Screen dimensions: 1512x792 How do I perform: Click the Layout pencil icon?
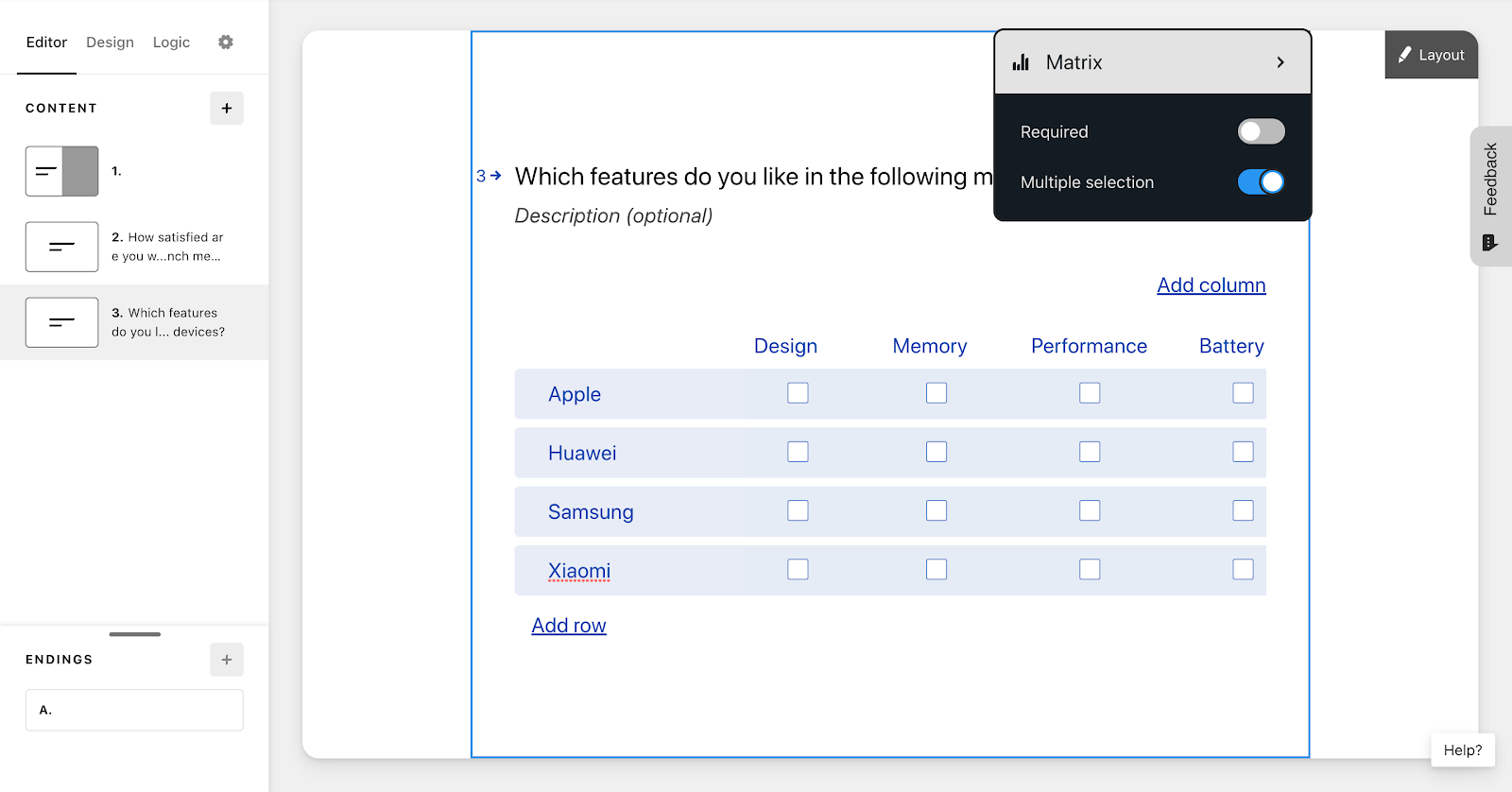coord(1405,55)
